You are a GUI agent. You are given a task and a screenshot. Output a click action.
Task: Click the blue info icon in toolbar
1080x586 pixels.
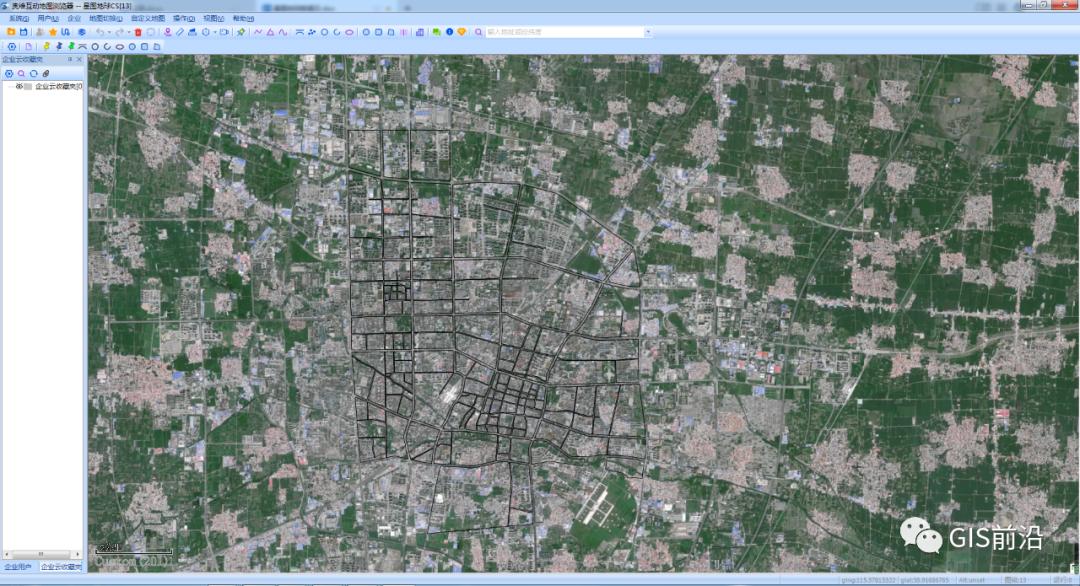point(449,32)
